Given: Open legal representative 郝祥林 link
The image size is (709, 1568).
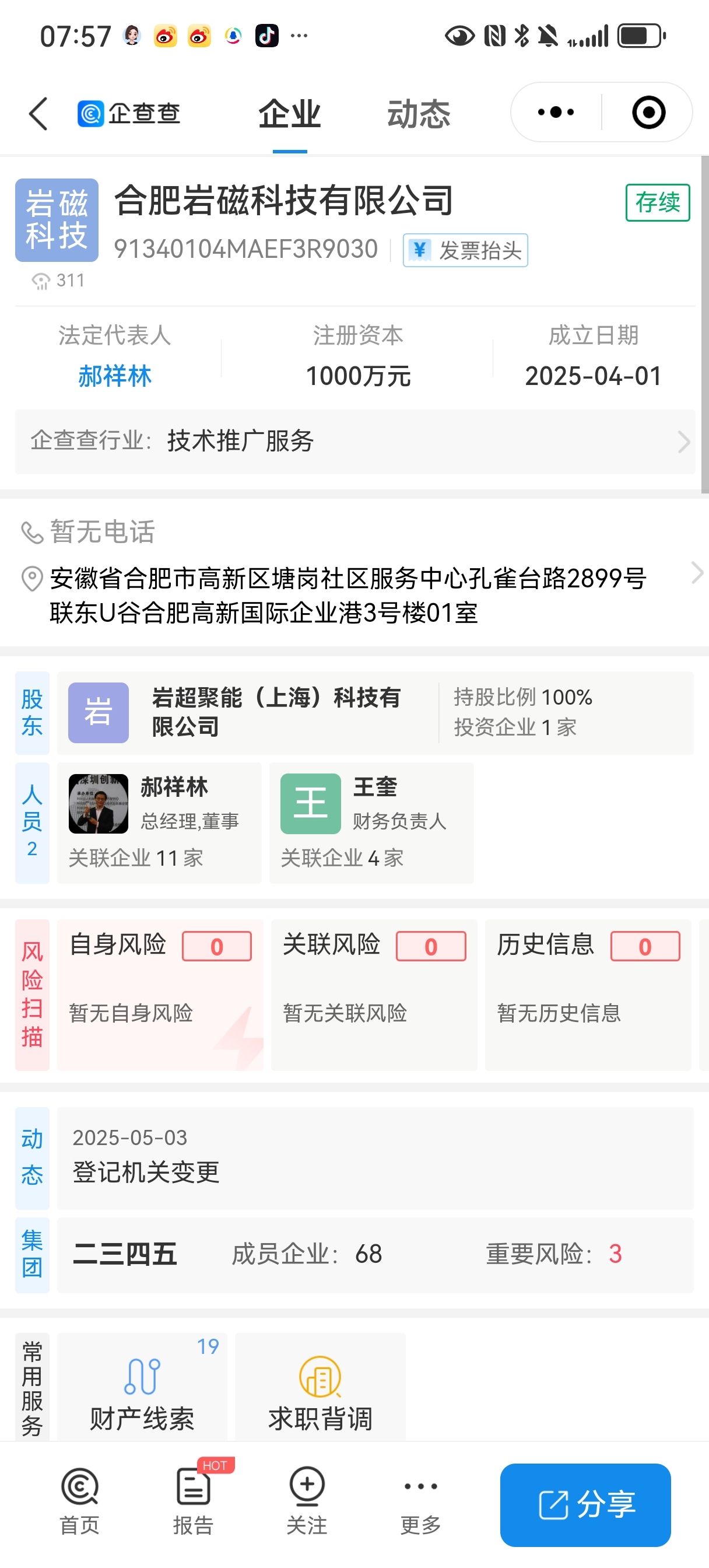Looking at the screenshot, I should click(114, 376).
